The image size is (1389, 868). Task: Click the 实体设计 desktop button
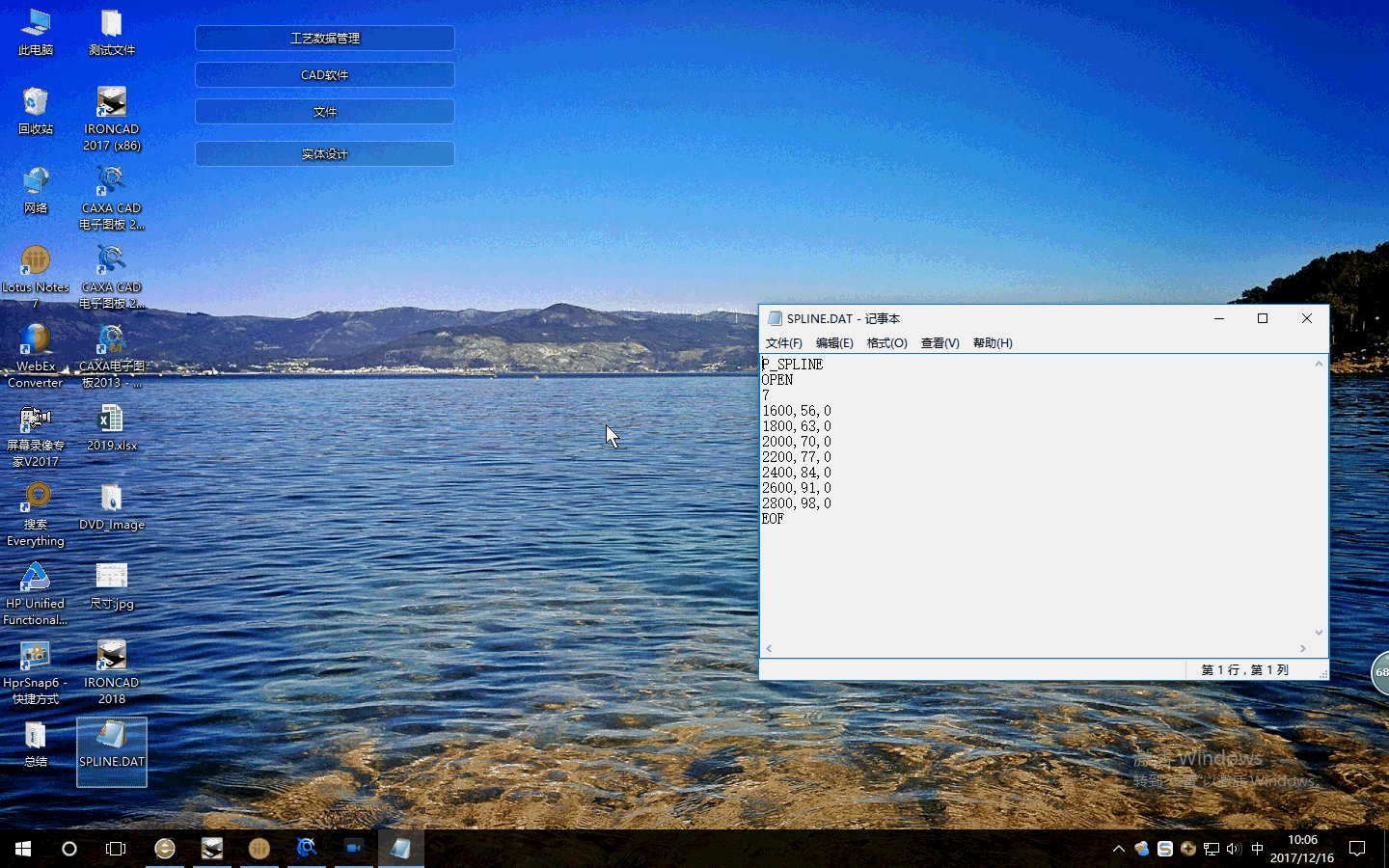coord(325,154)
